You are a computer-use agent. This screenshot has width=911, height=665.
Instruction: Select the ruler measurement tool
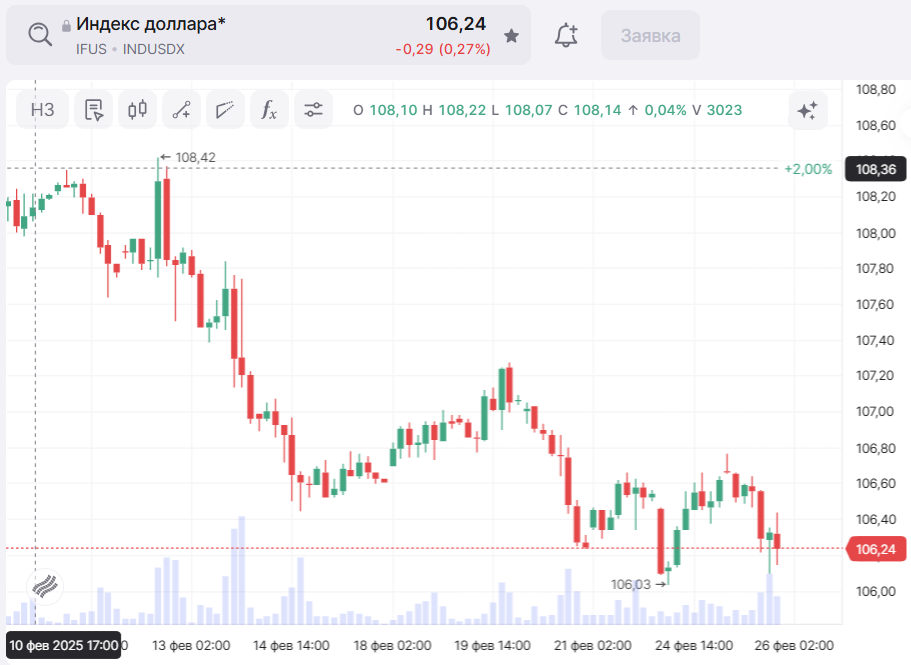tap(225, 110)
